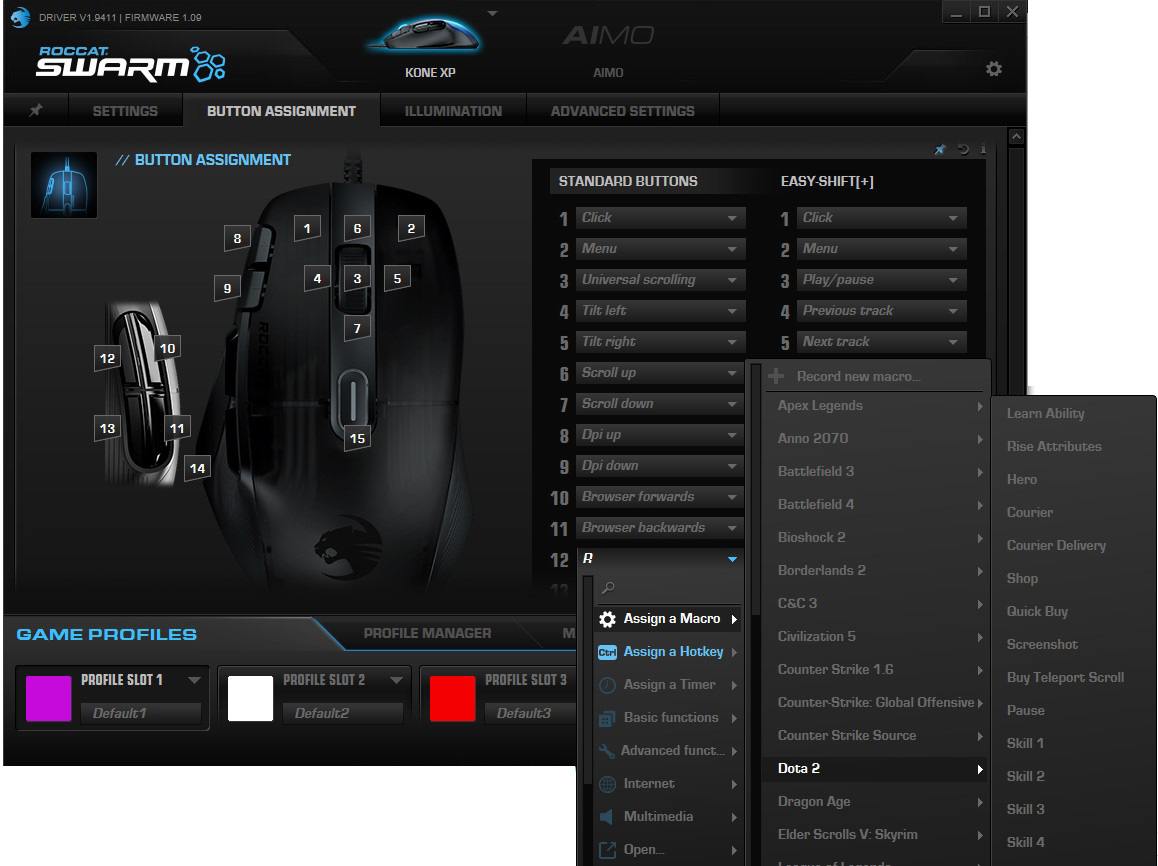
Task: Select the AIMO device logo
Action: (x=609, y=35)
